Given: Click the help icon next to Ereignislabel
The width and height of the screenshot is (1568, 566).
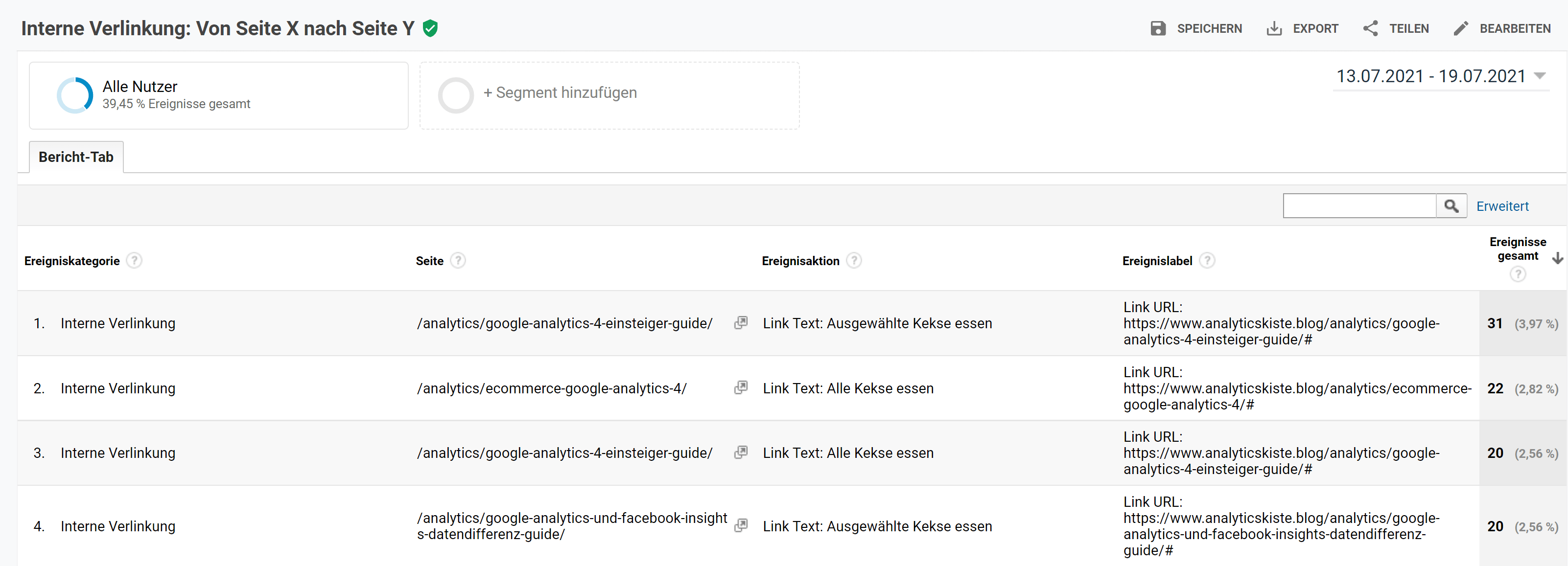Looking at the screenshot, I should click(x=1208, y=260).
